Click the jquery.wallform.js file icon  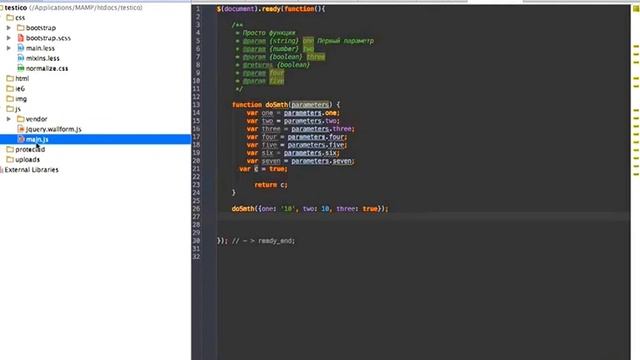click(x=21, y=129)
